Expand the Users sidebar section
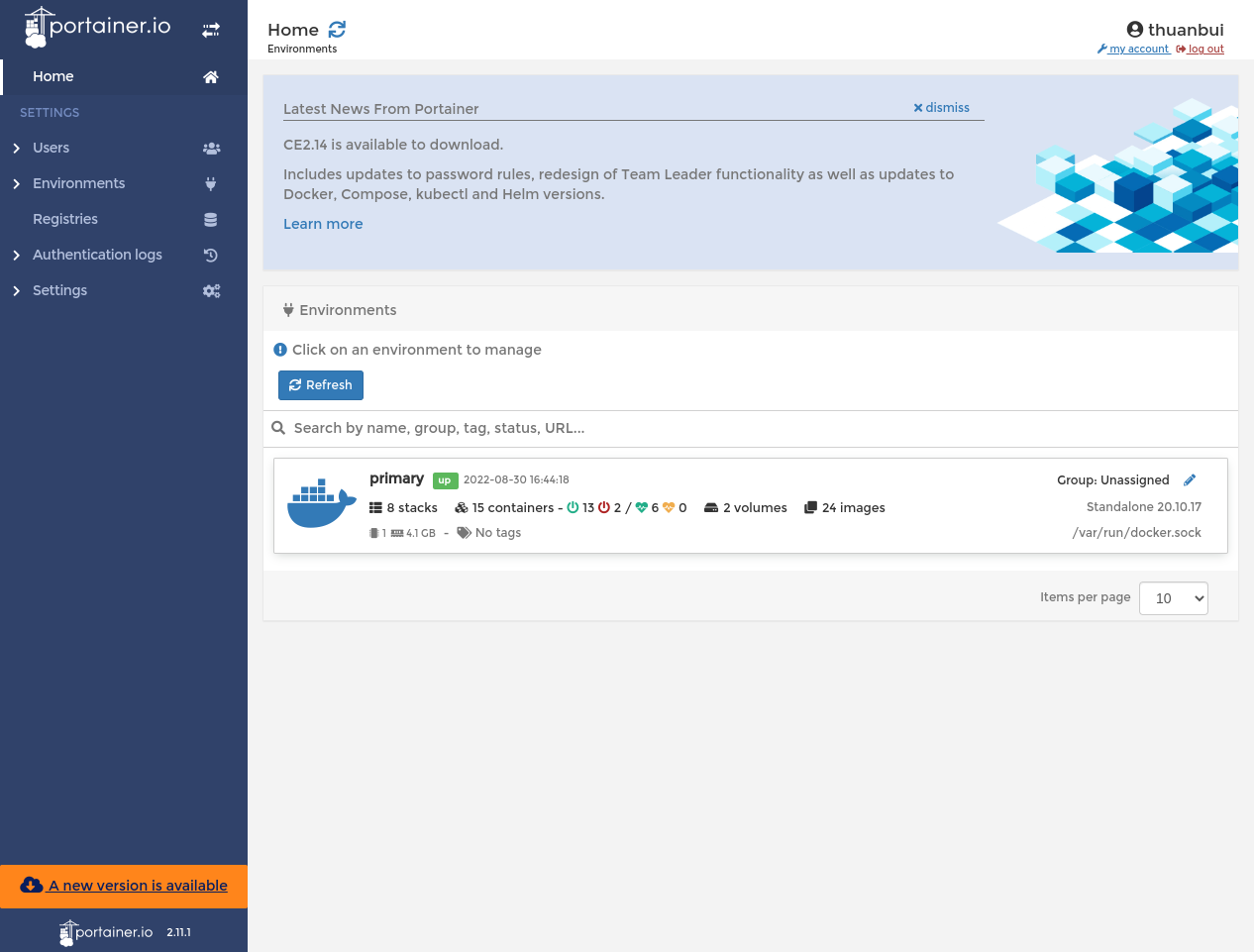The width and height of the screenshot is (1254, 952). 17,149
